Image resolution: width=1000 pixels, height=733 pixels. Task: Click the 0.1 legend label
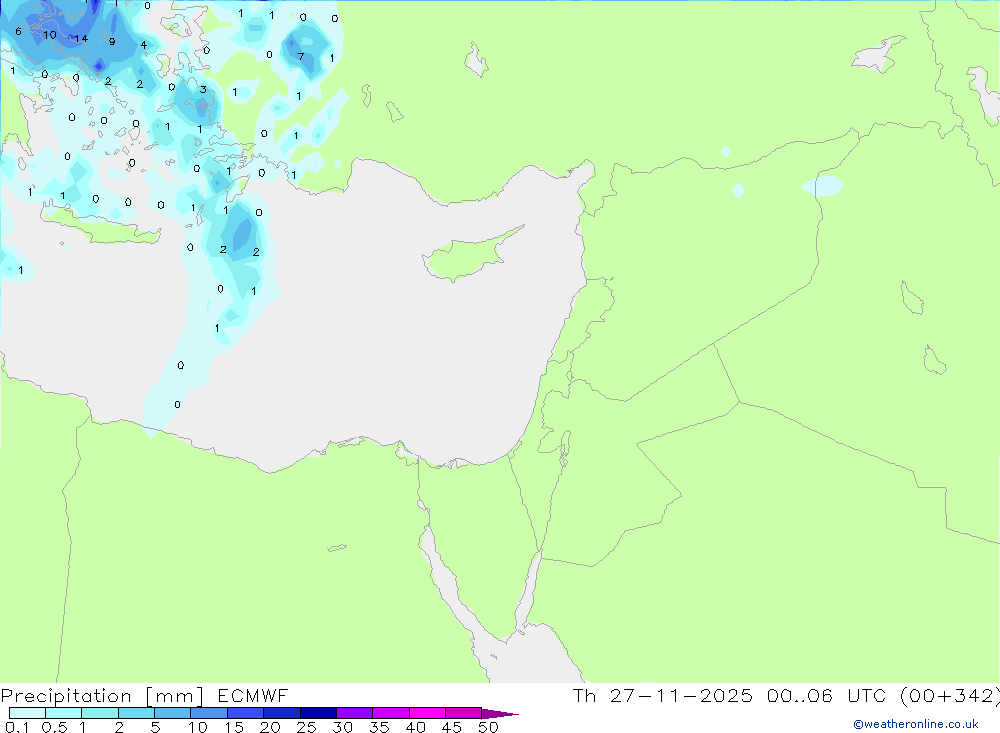point(17,727)
